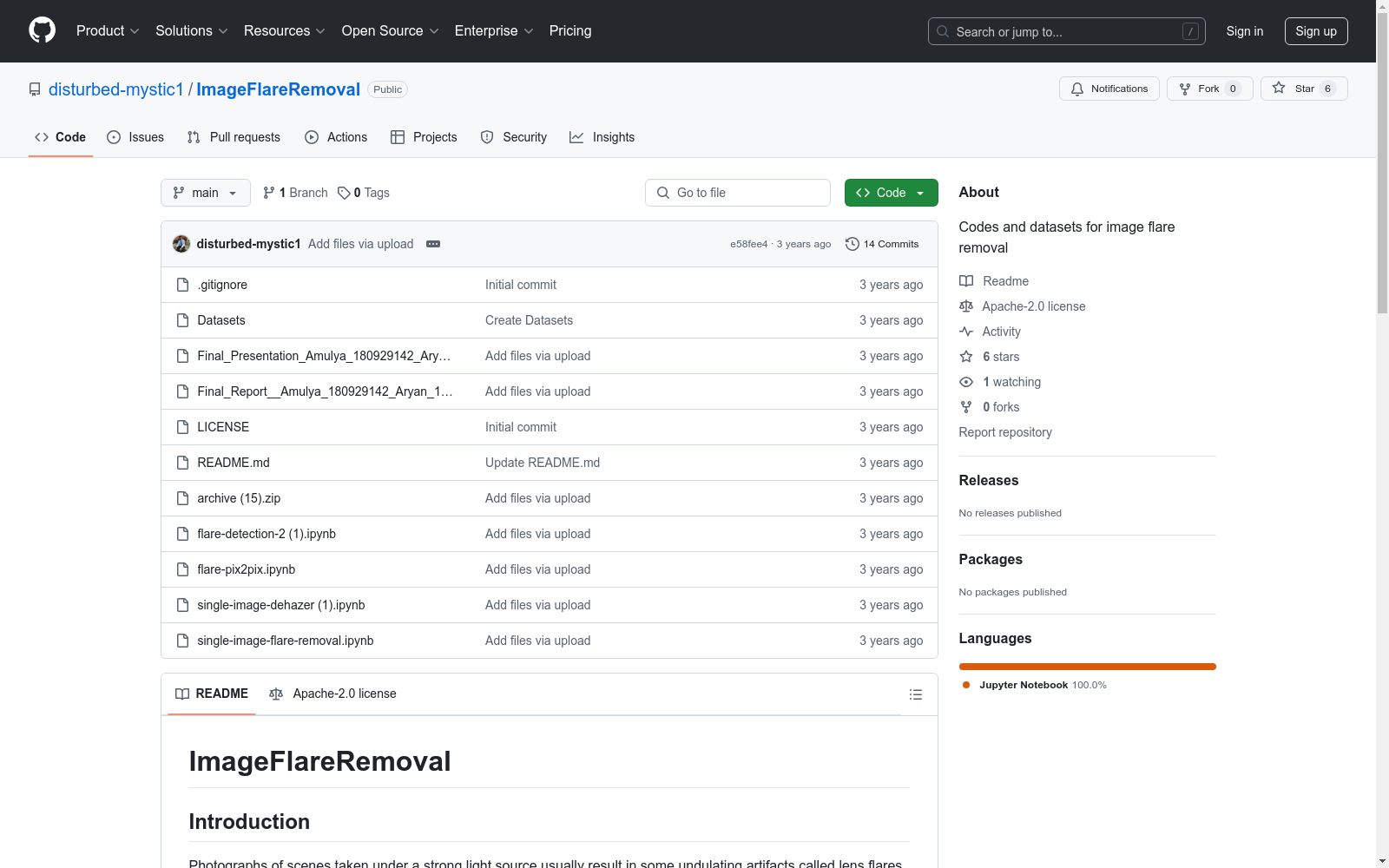Click the file icon next to flare-pix2pix.ipynb
Image resolution: width=1389 pixels, height=868 pixels.
pyautogui.click(x=182, y=569)
